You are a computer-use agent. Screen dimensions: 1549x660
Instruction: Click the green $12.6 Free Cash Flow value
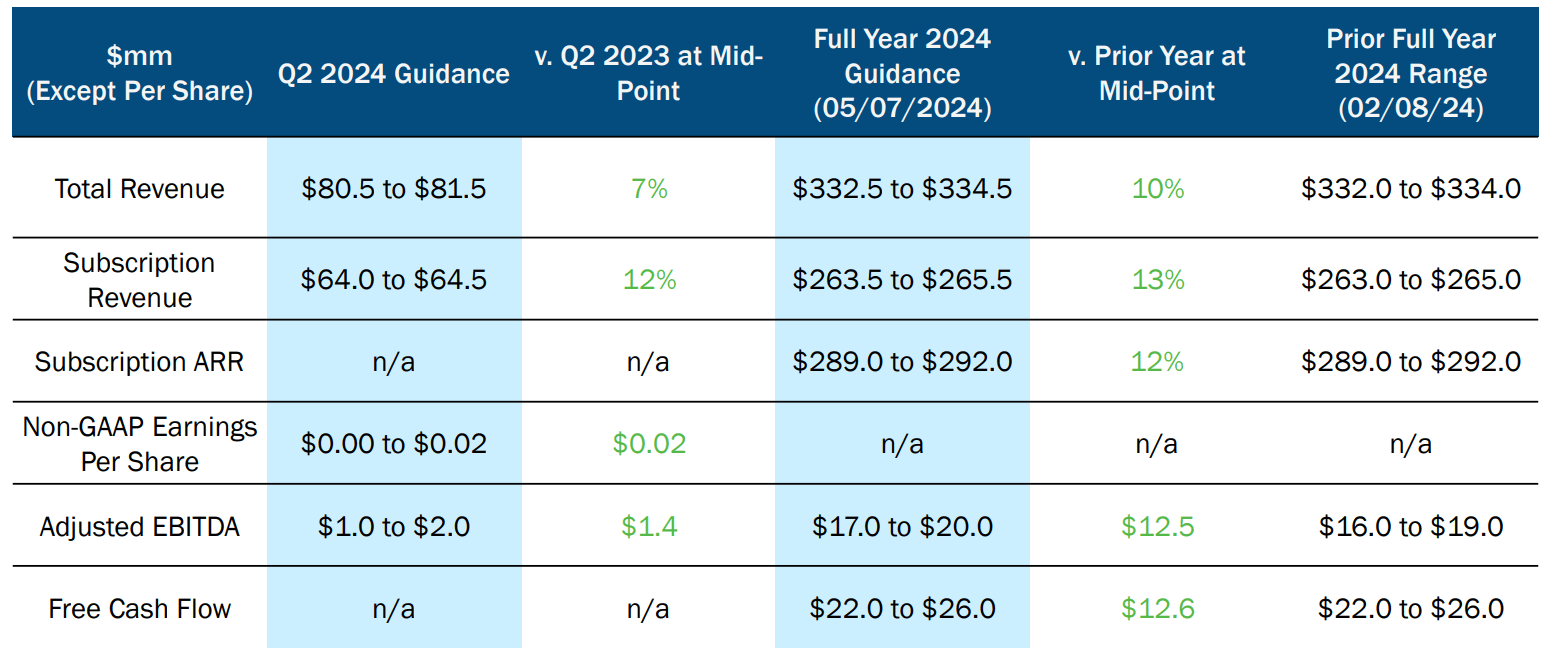(1157, 609)
